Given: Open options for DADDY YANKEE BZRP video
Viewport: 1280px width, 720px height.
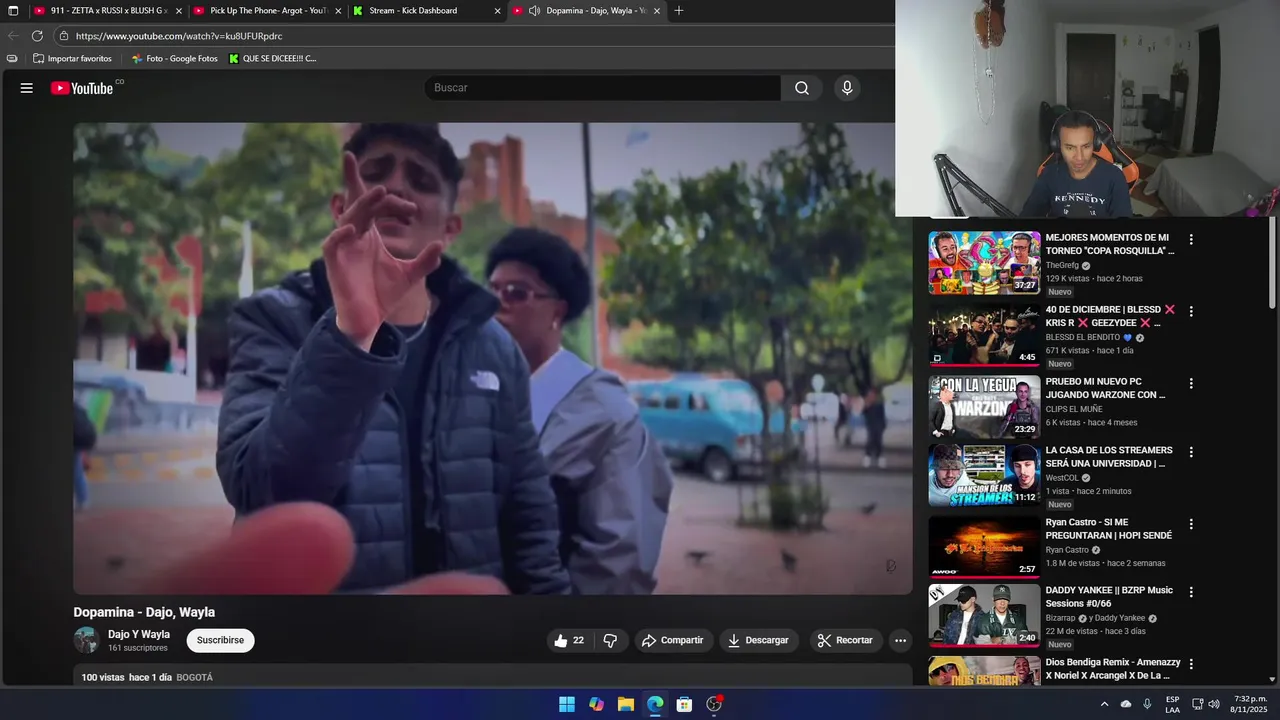Looking at the screenshot, I should point(1190,592).
